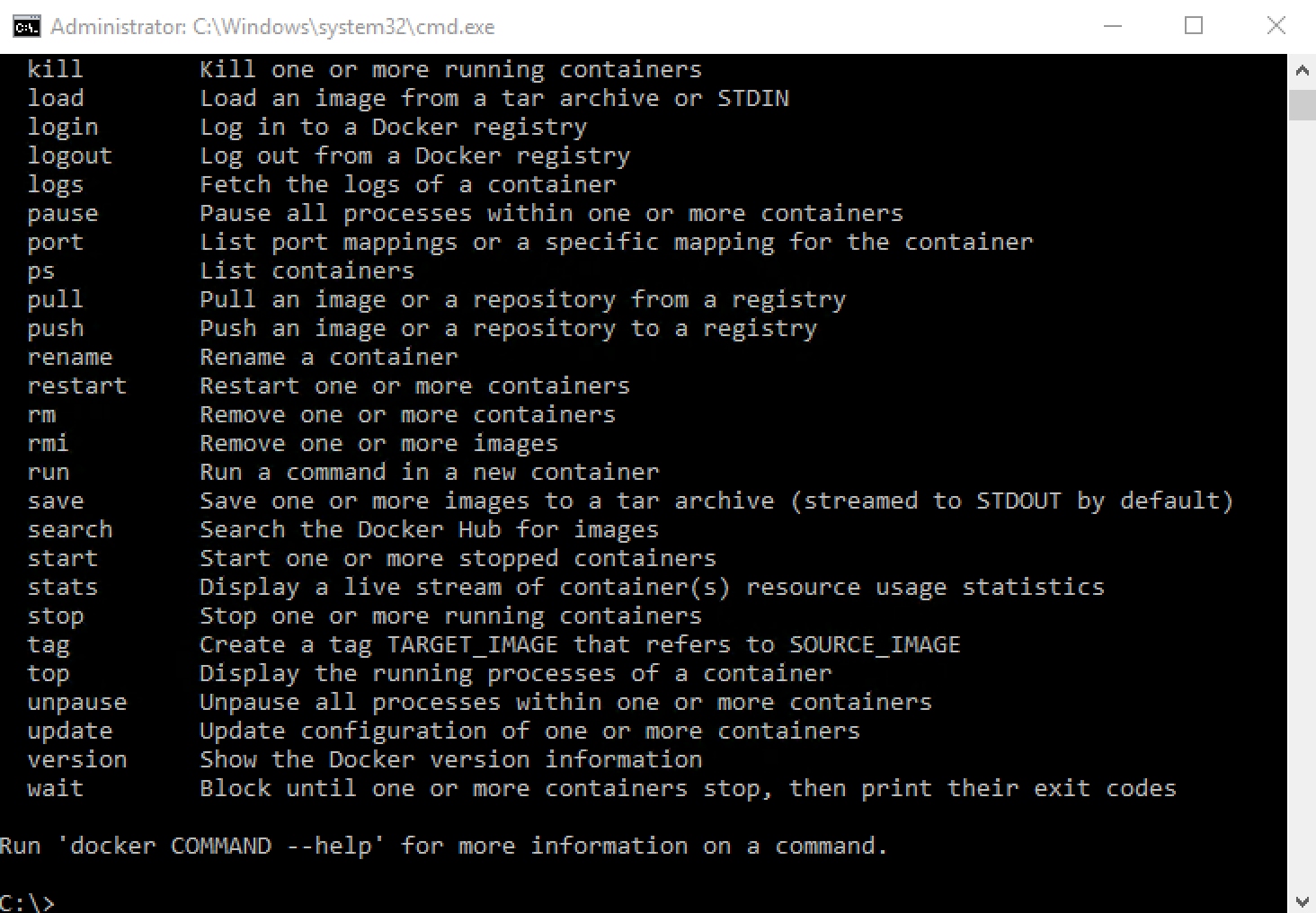Click the 'tag' command name
The image size is (1316, 913).
click(48, 645)
